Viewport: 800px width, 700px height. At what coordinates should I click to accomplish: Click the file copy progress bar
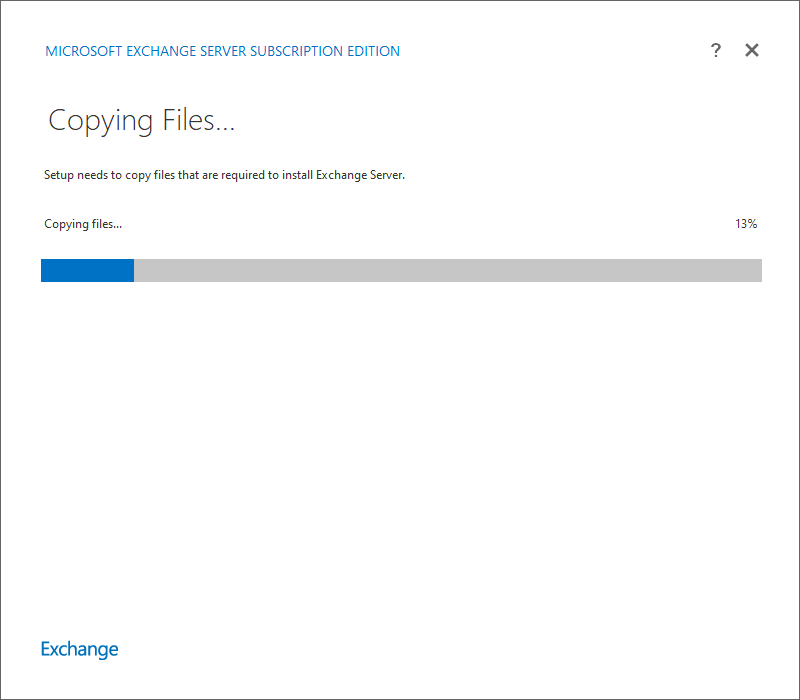(401, 270)
